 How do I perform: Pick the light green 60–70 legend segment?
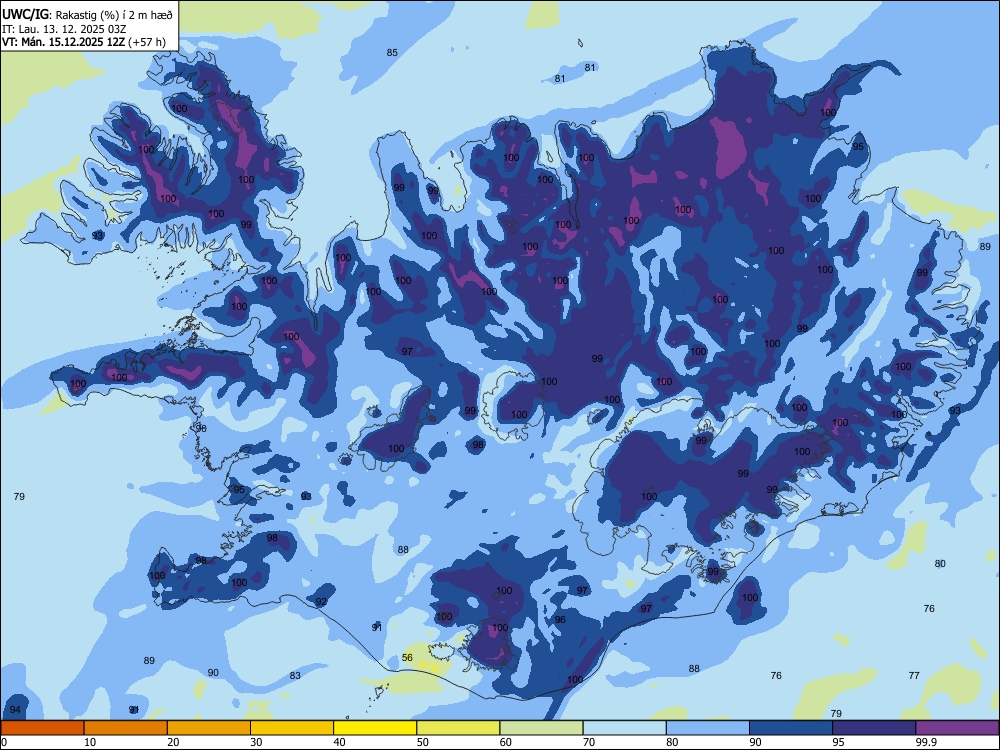click(541, 728)
